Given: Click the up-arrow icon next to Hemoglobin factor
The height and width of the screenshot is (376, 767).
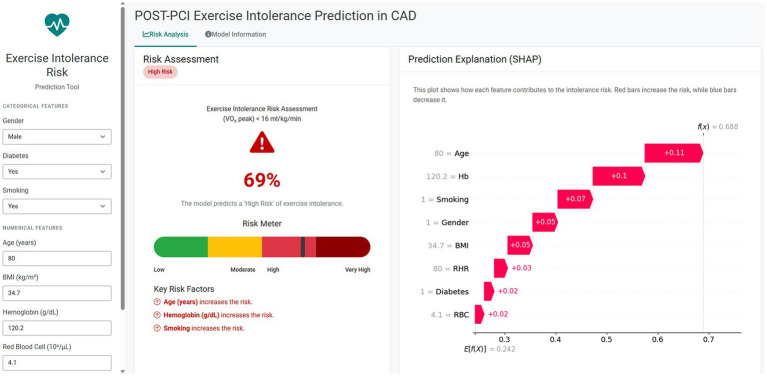Looking at the screenshot, I should [157, 315].
